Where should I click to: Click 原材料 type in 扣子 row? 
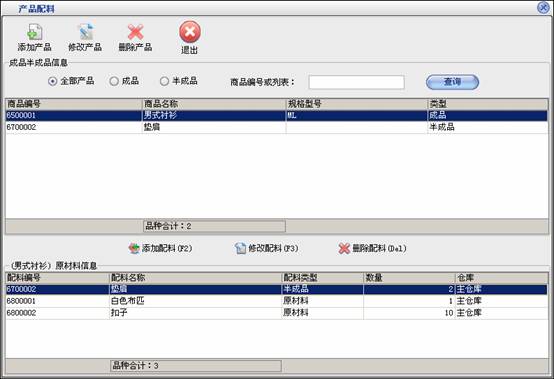coord(296,313)
